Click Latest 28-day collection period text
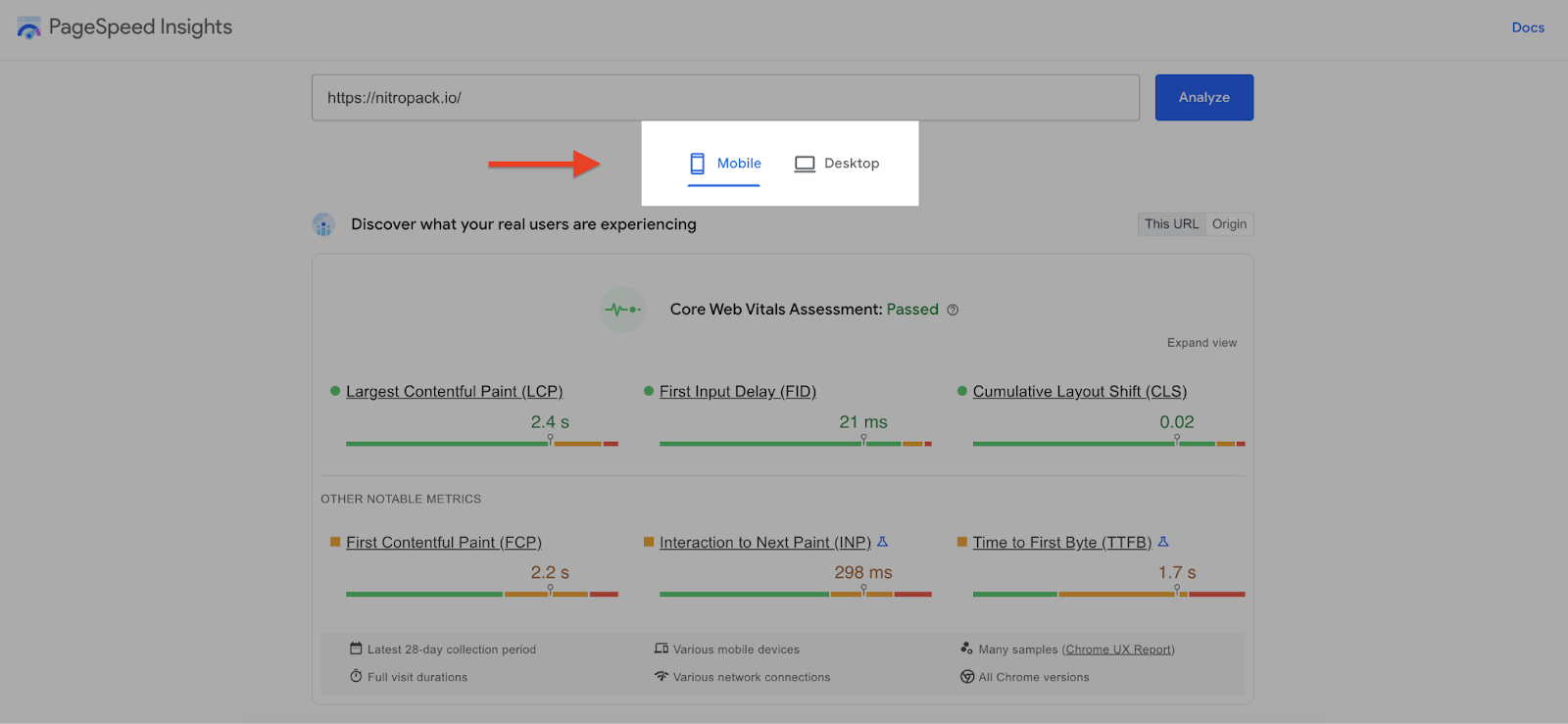This screenshot has height=724, width=1568. coord(452,650)
